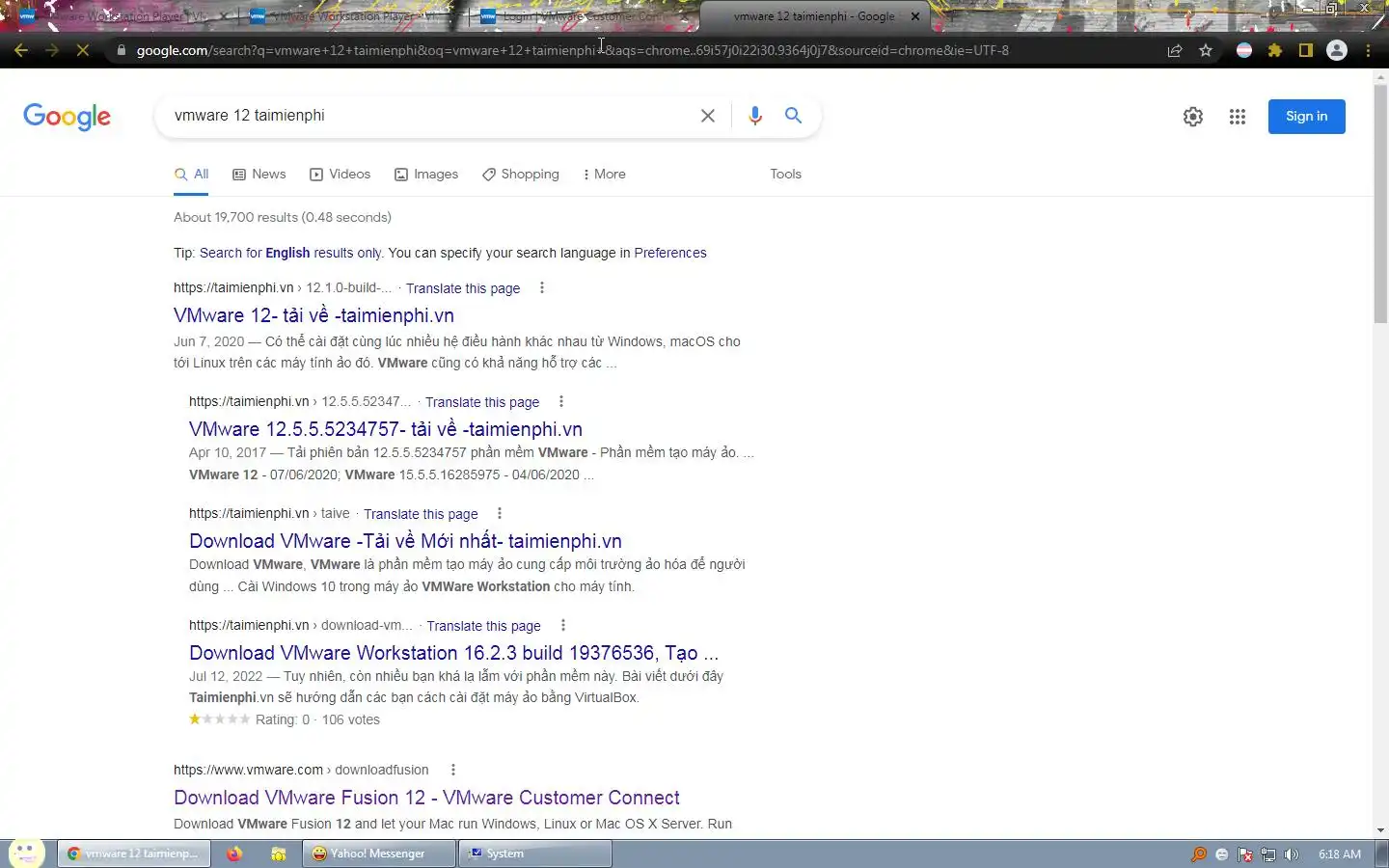Open Download VMware -Tải về Mới nhất result
This screenshot has width=1389, height=868.
pos(405,541)
